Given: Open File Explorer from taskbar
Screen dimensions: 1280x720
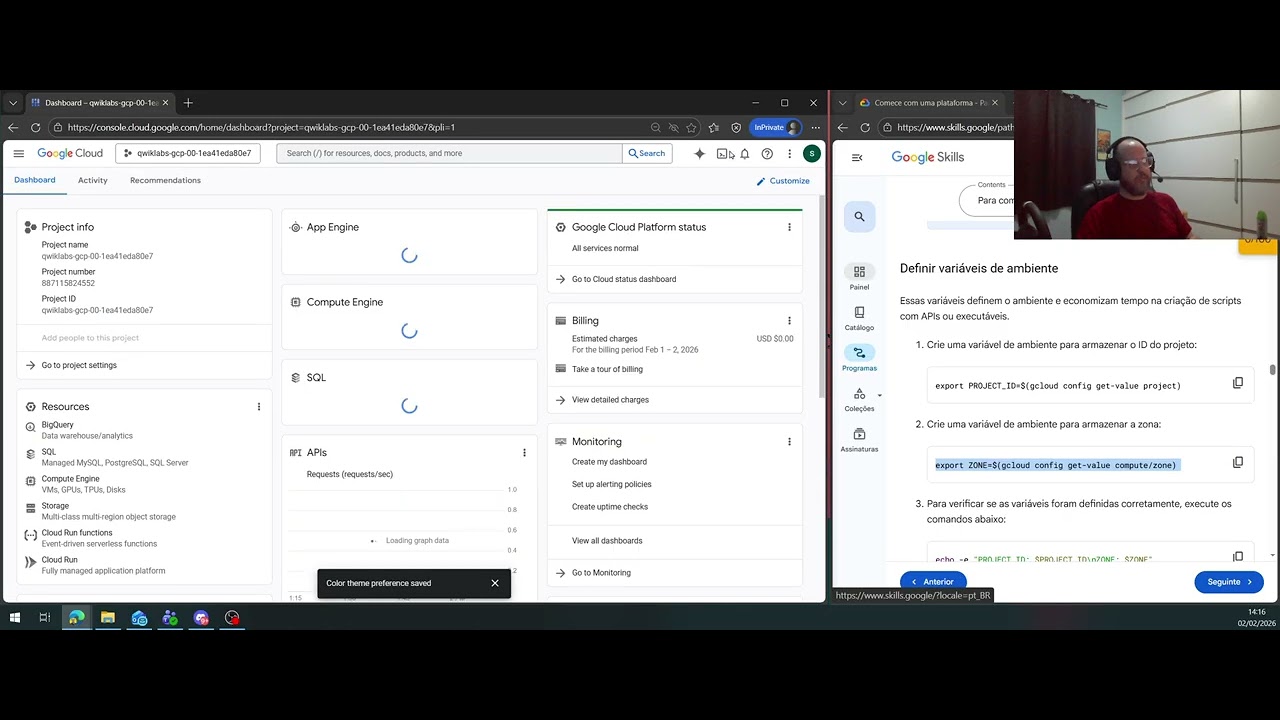Looking at the screenshot, I should 108,618.
